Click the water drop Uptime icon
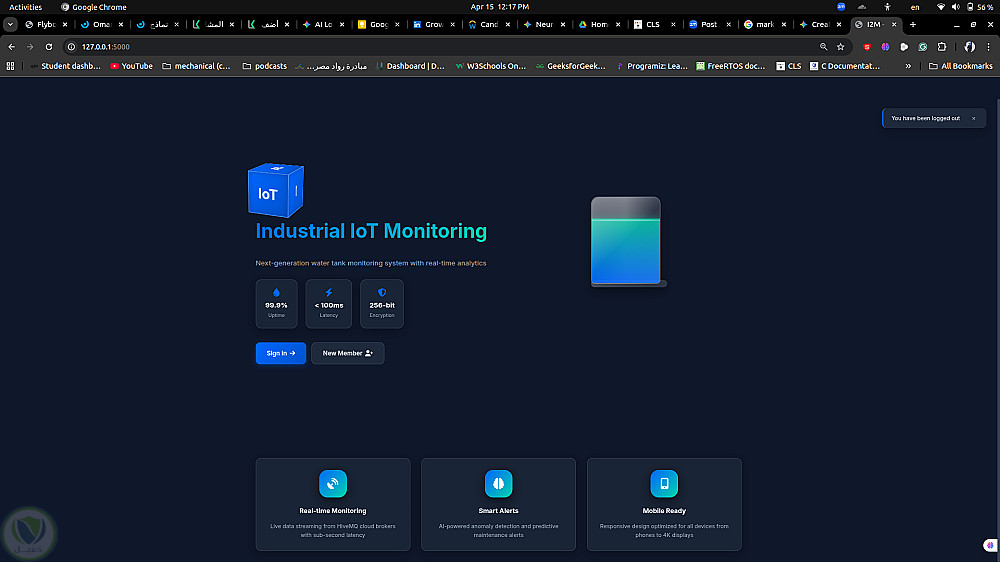Screen dimensions: 1000x562 276,292
